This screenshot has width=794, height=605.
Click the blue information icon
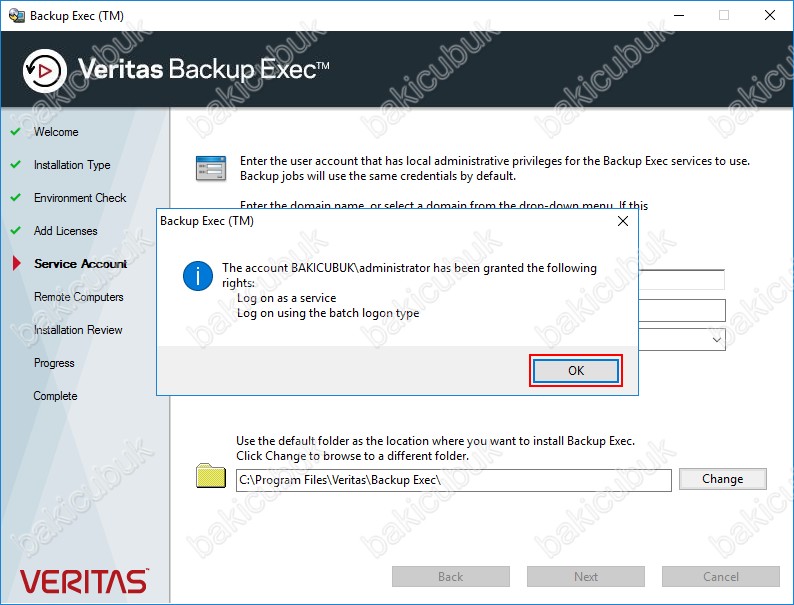pyautogui.click(x=197, y=277)
